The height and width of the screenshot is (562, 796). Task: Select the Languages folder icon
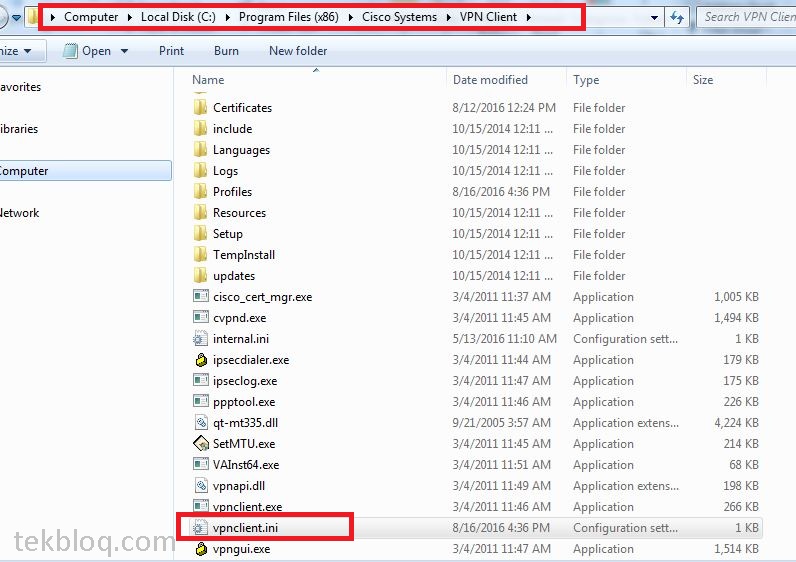tap(201, 149)
